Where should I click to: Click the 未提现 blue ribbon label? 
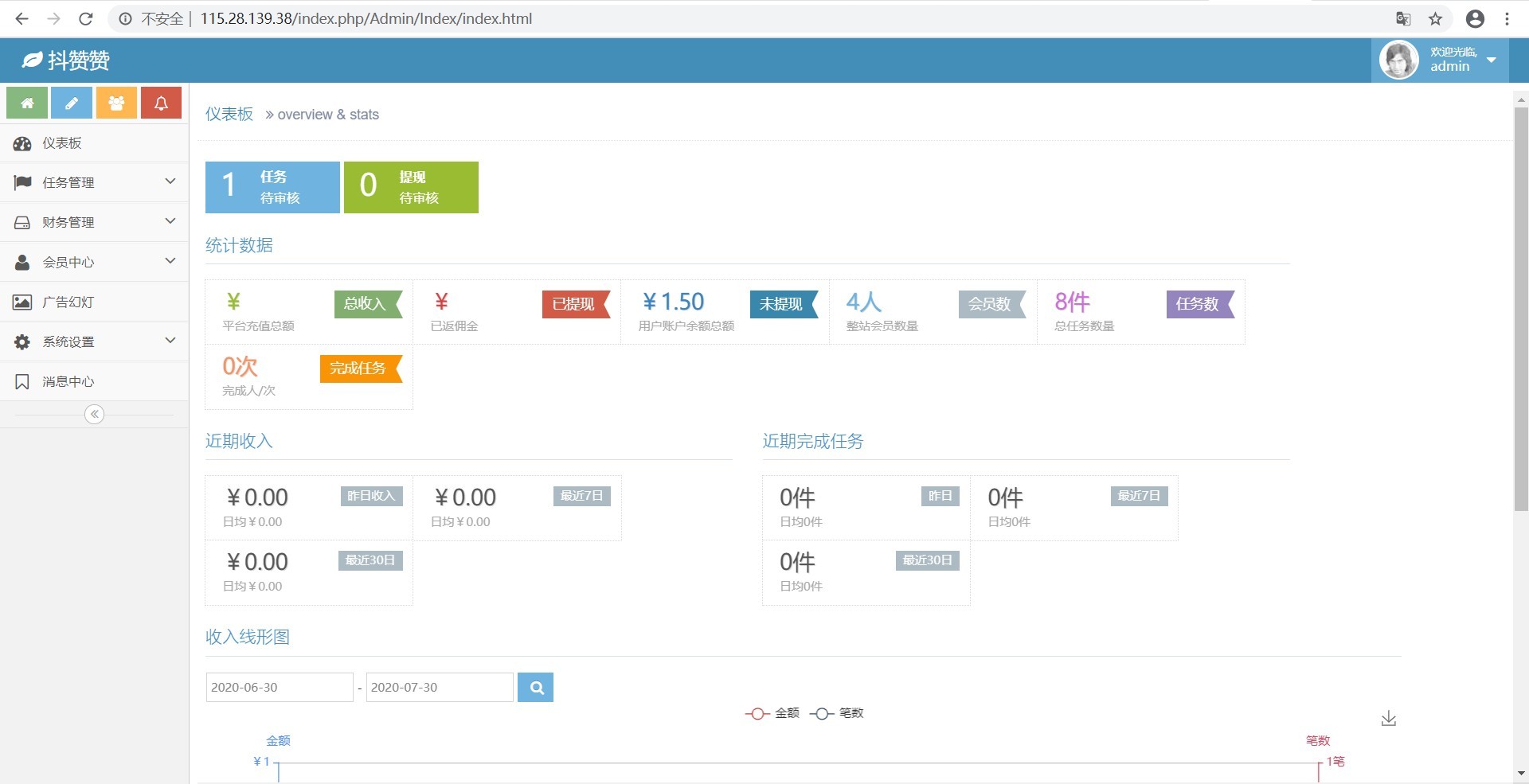784,304
